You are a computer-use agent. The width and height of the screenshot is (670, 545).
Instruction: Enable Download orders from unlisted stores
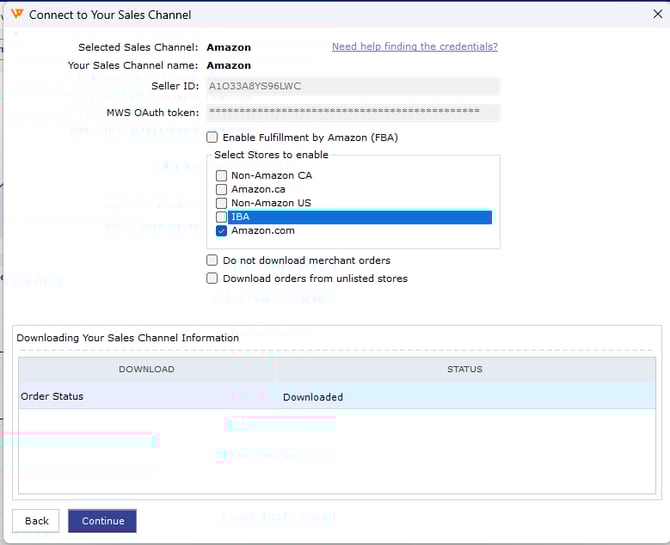pos(212,278)
